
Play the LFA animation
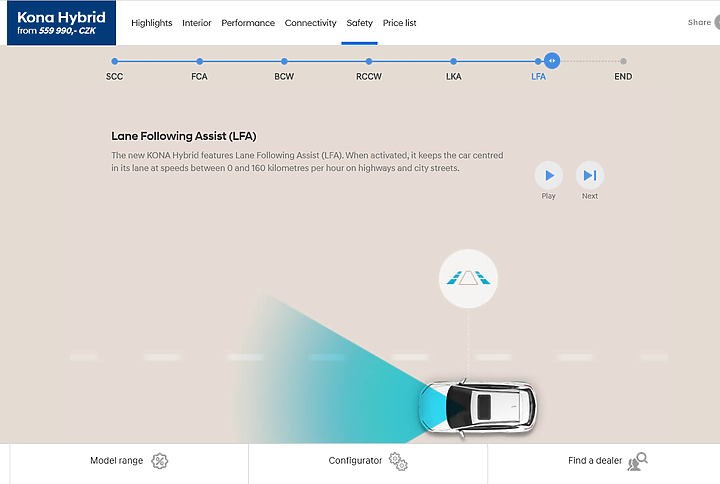pos(548,175)
